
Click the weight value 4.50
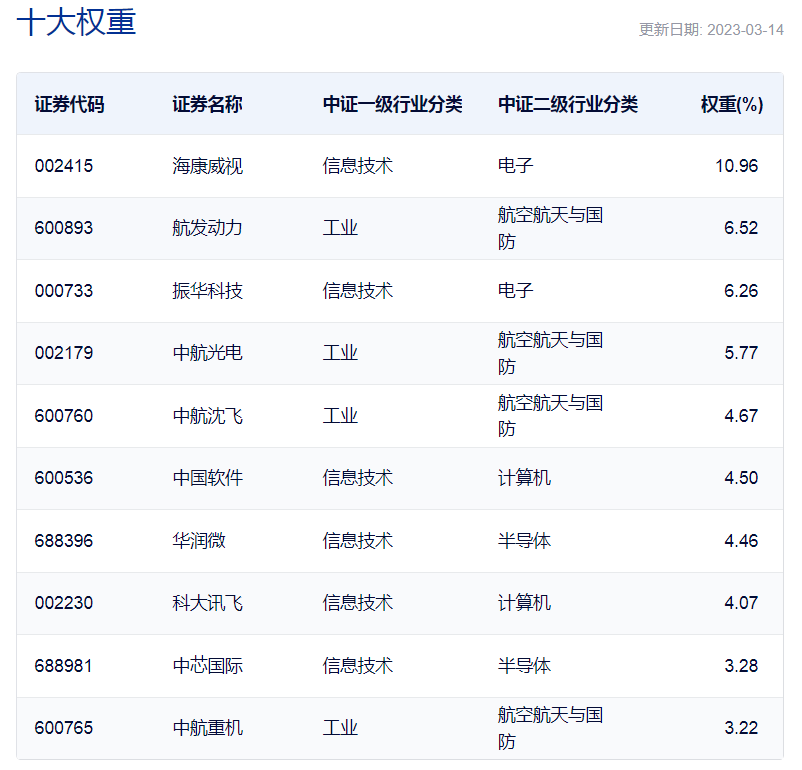[741, 477]
